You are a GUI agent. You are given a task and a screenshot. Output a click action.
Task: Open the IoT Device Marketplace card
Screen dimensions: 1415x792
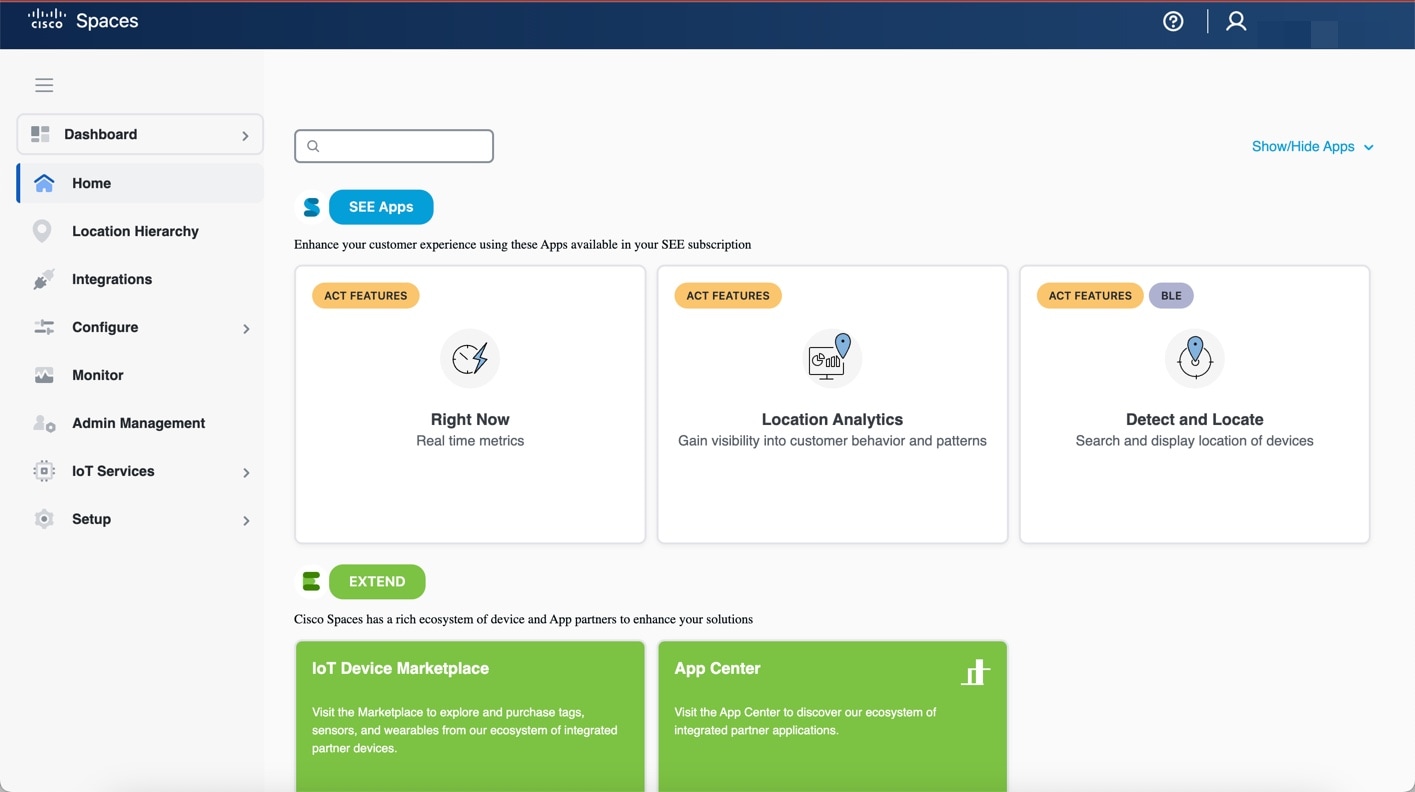tap(470, 716)
